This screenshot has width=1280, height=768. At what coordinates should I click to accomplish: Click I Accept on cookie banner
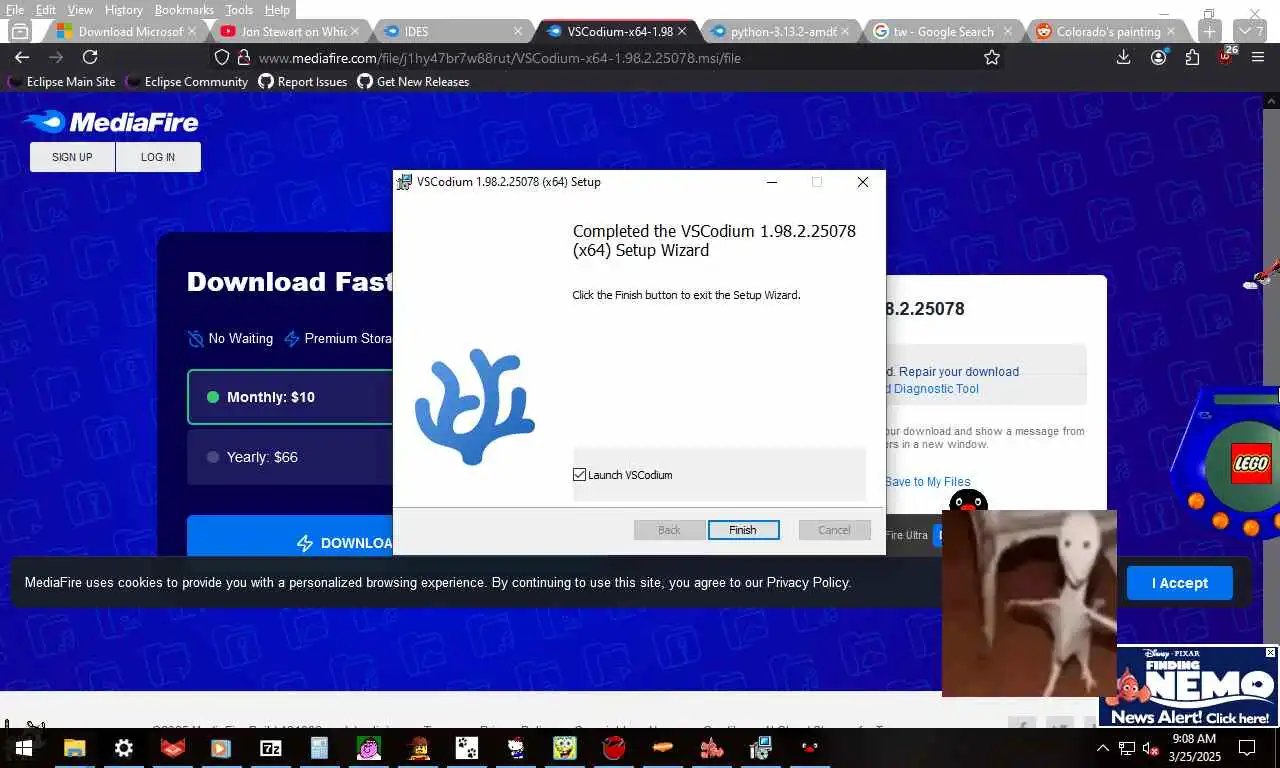coord(1179,583)
